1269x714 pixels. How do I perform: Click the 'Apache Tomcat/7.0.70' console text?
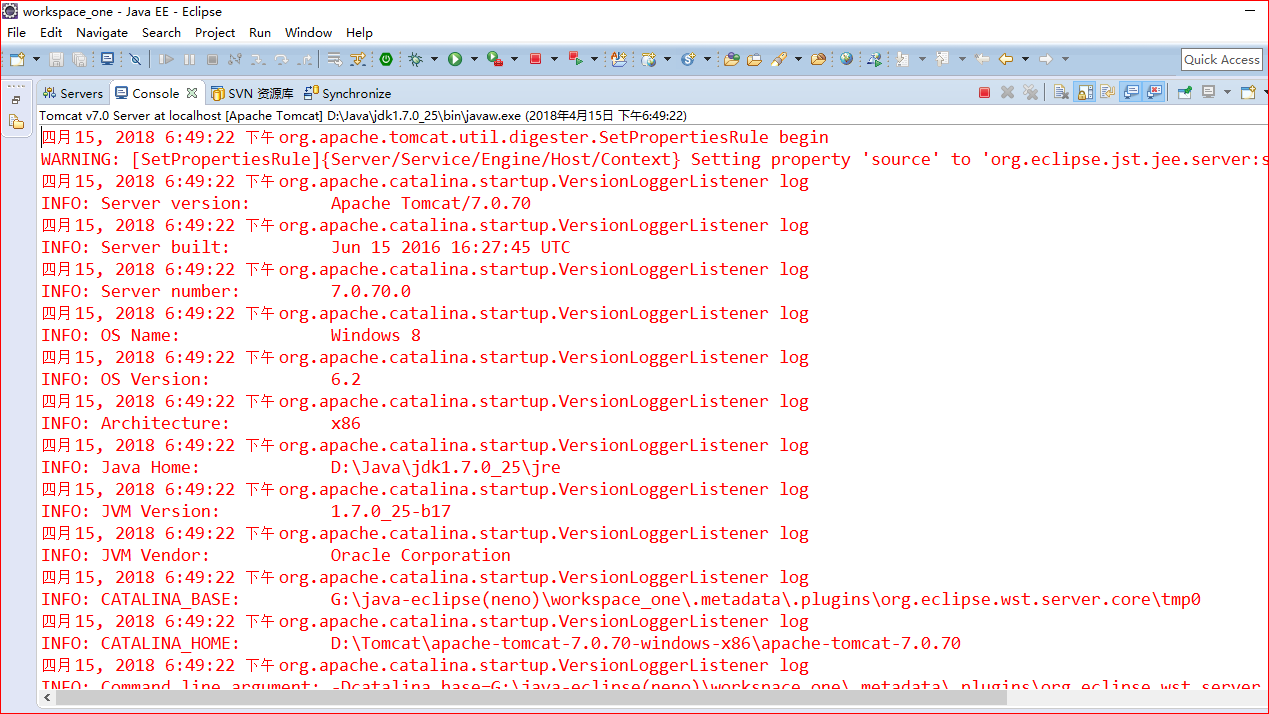coord(431,203)
